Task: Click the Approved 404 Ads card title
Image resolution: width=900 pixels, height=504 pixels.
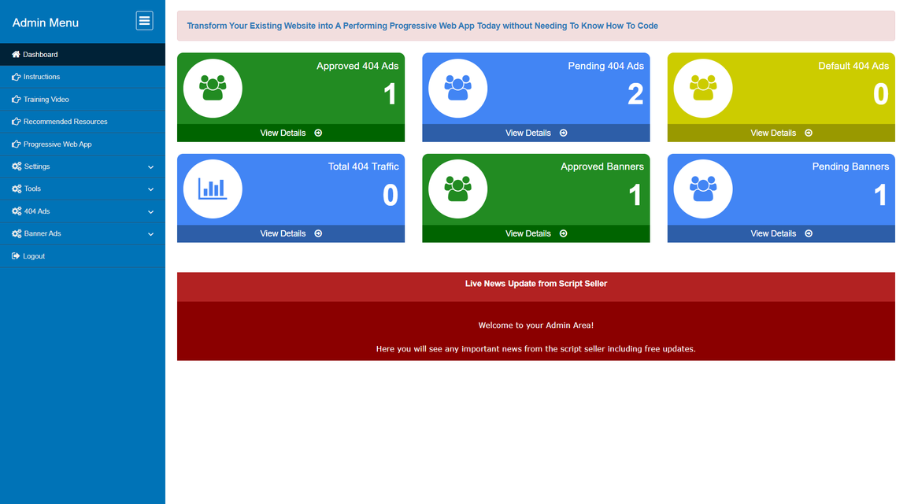Action: click(357, 66)
